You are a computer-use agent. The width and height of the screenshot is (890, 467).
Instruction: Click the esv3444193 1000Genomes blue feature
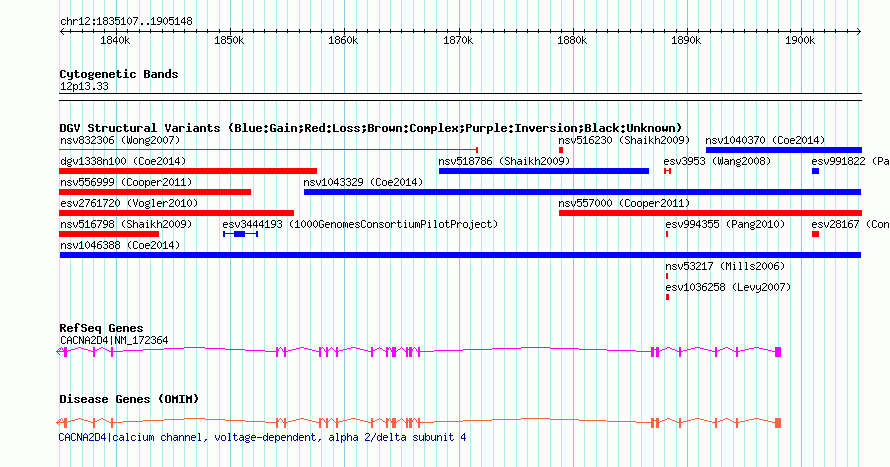tap(240, 234)
